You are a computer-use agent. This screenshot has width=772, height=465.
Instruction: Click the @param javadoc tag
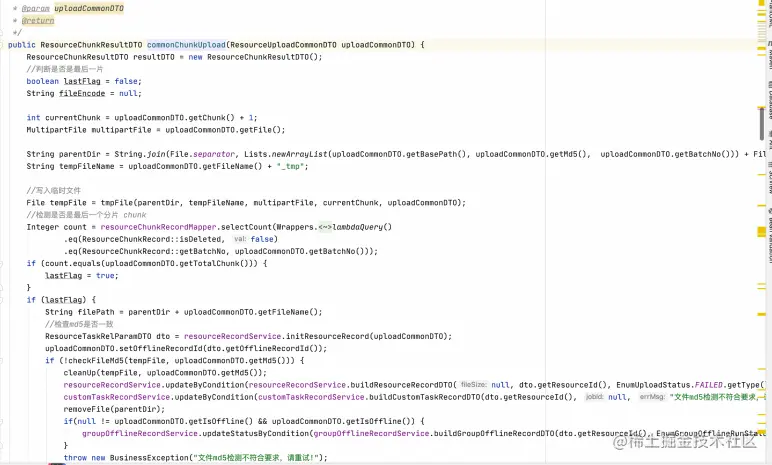coord(35,8)
